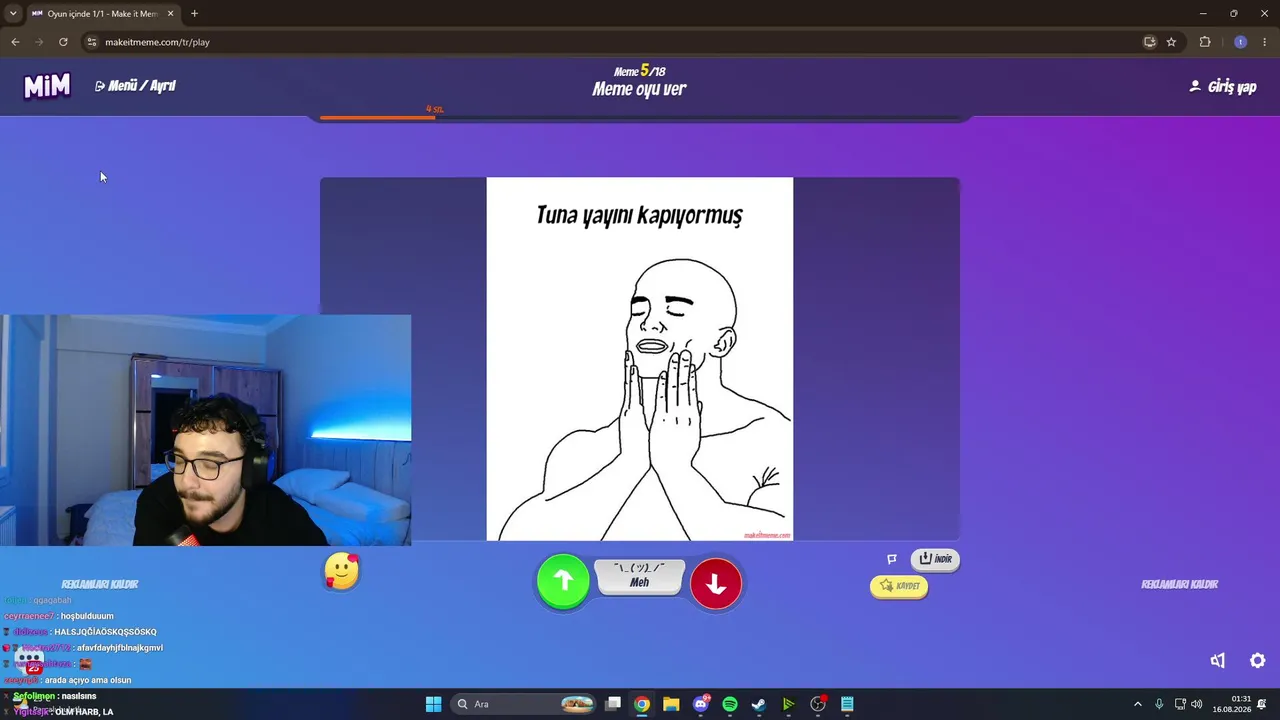Image resolution: width=1280 pixels, height=720 pixels.
Task: Open the Chrome three-dot menu
Action: point(1265,42)
